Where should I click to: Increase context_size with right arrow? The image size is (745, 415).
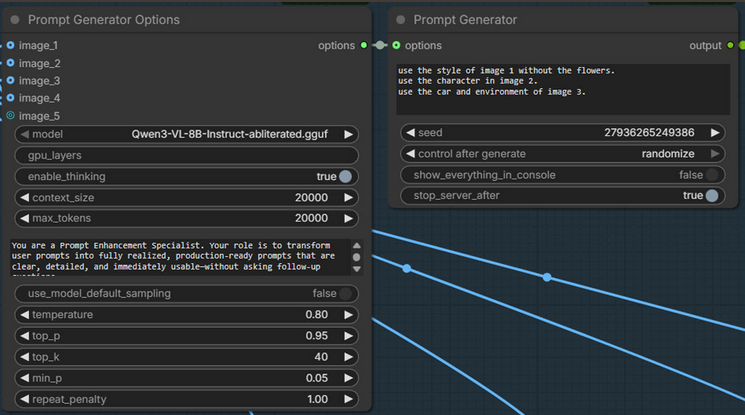(x=348, y=197)
